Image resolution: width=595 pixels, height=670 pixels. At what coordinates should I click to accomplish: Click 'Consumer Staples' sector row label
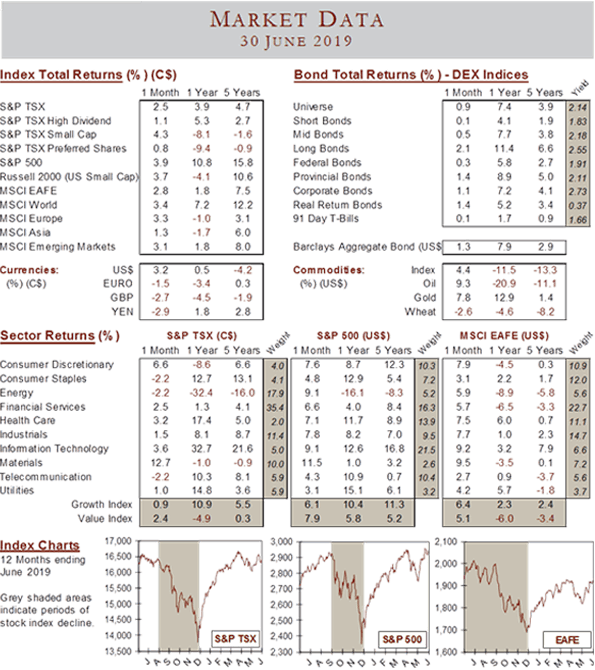(x=43, y=379)
